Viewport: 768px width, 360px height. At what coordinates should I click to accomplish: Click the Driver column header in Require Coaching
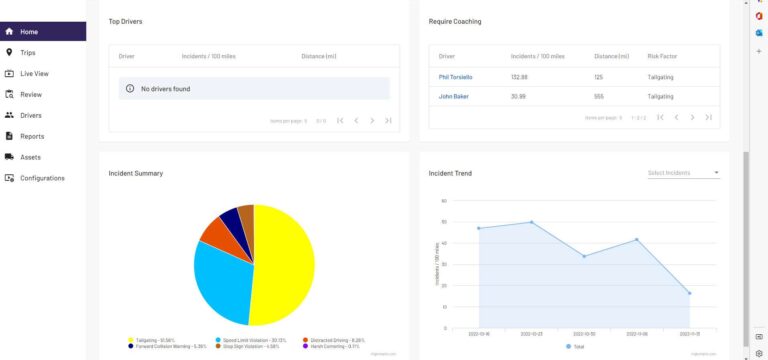[447, 56]
